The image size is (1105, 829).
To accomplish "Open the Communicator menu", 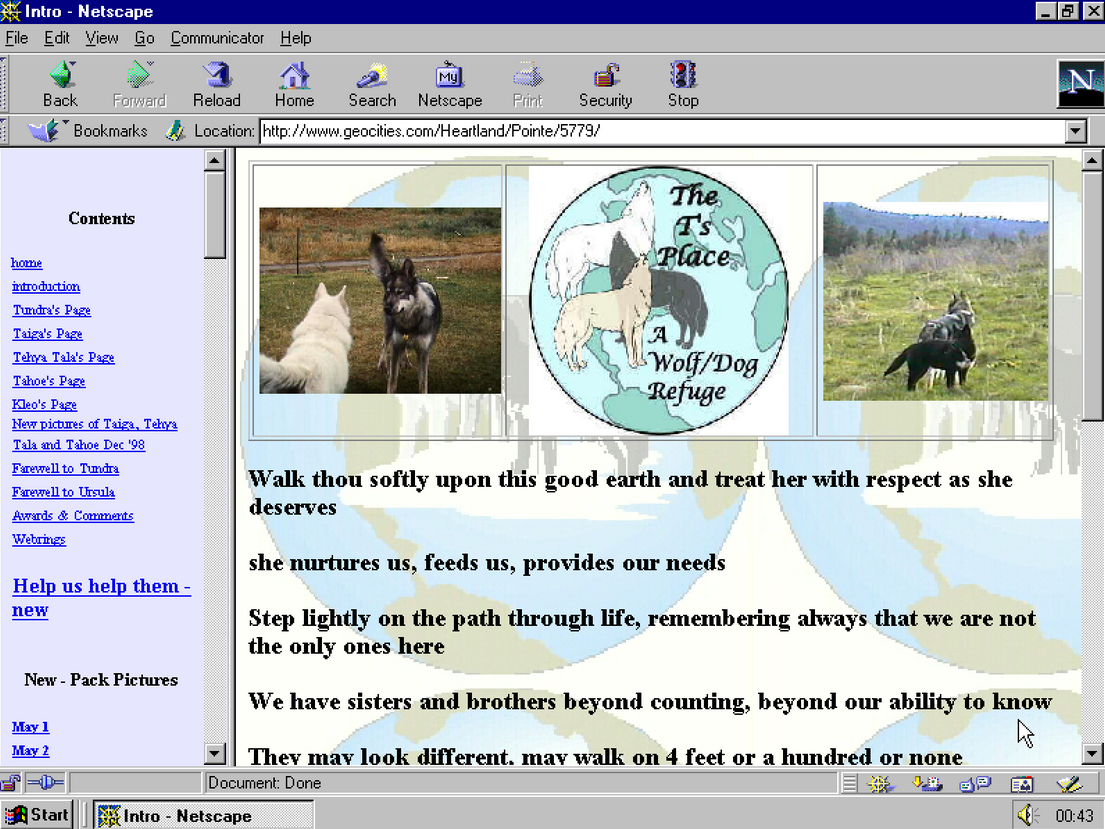I will (x=217, y=38).
